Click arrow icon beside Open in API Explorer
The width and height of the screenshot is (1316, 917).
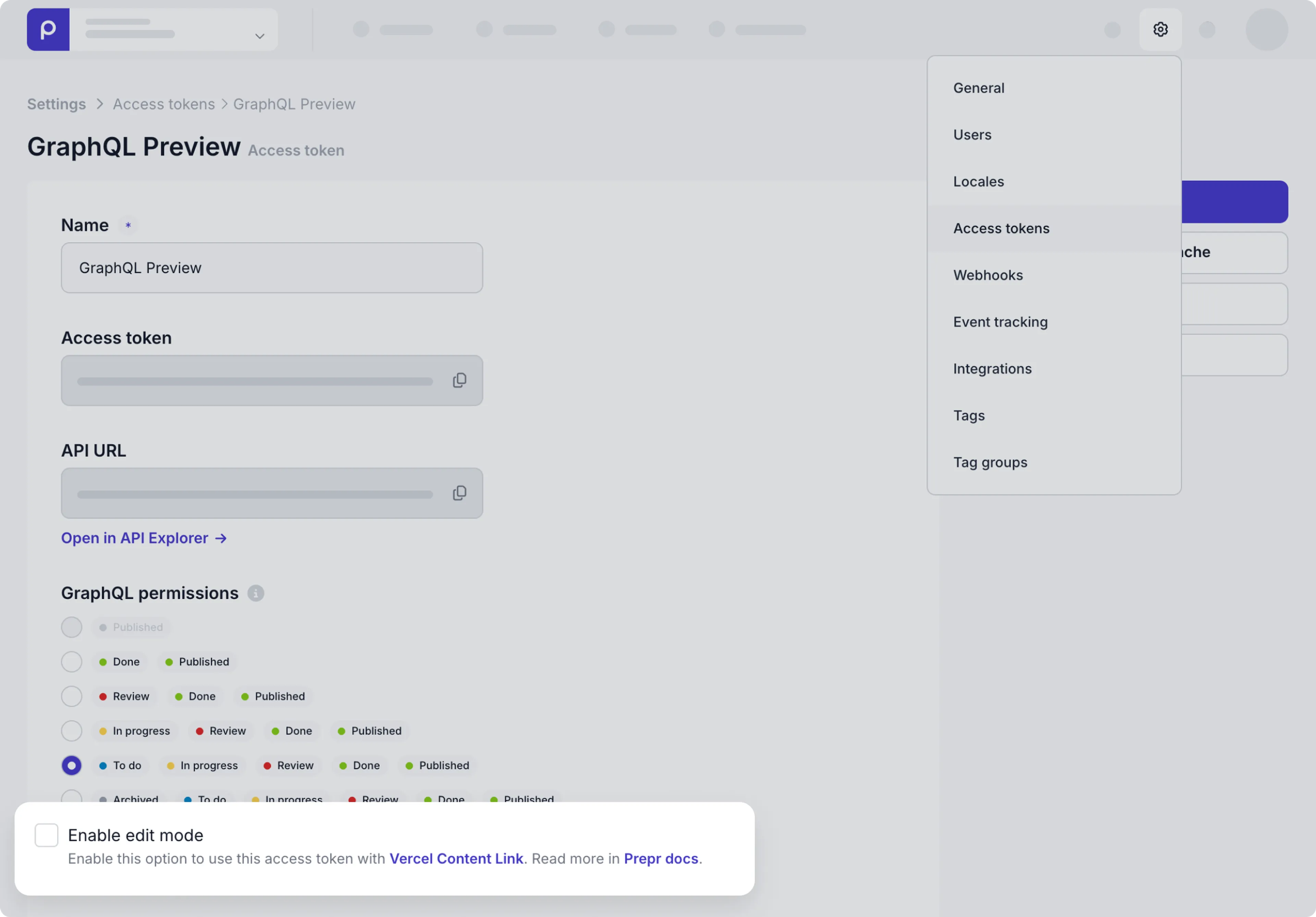click(221, 538)
